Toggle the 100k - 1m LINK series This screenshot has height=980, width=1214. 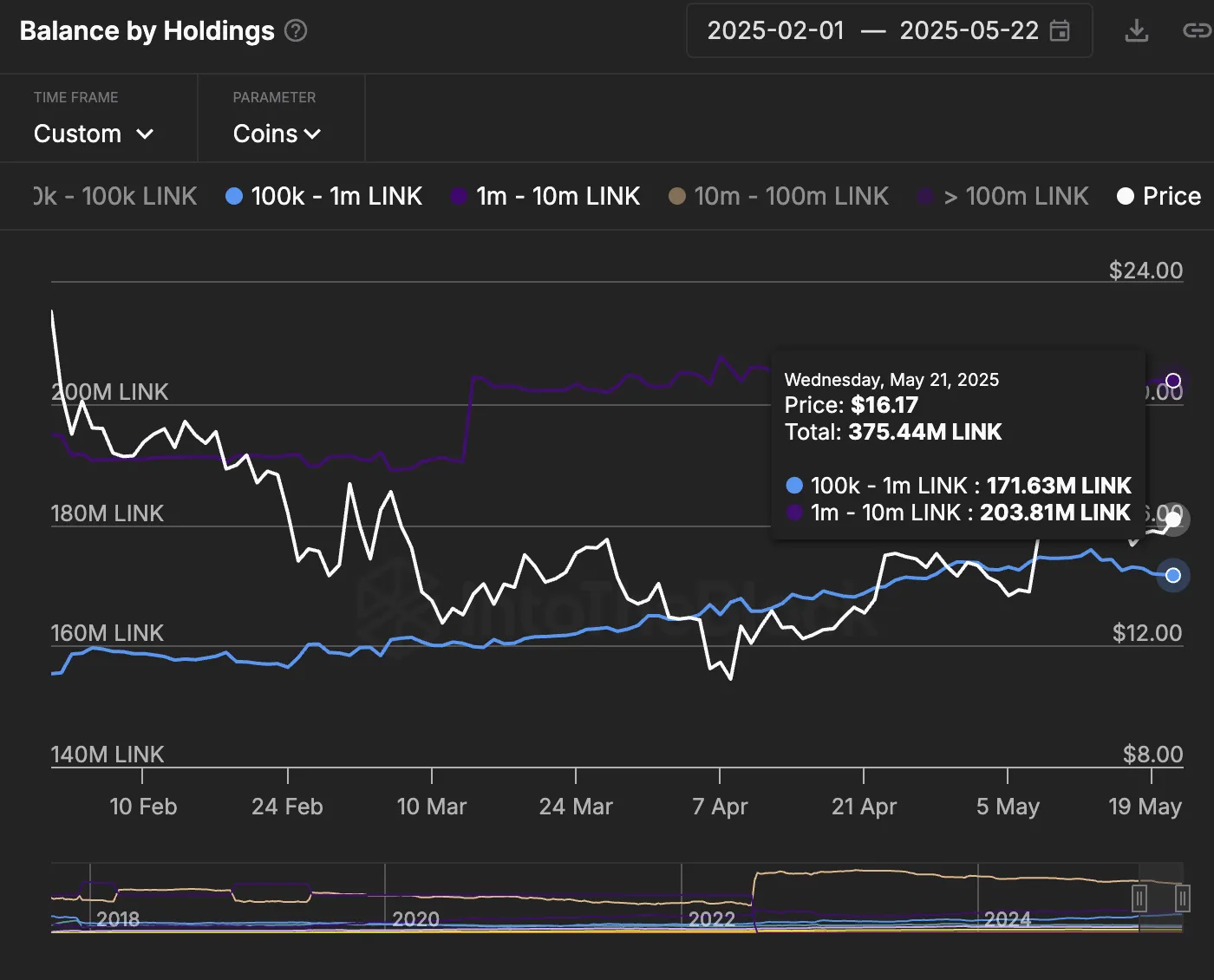336,197
